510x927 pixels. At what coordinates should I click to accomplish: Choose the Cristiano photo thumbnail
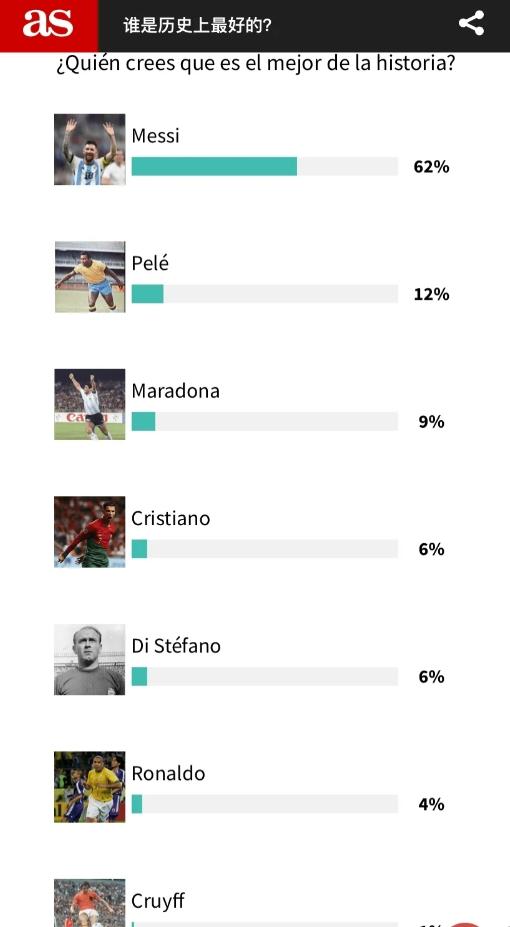(90, 532)
